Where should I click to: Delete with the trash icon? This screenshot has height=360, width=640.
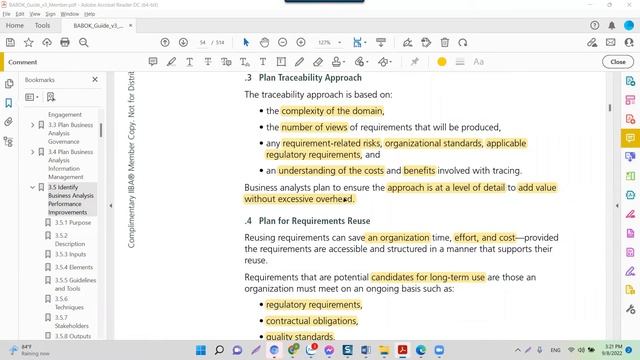click(445, 42)
